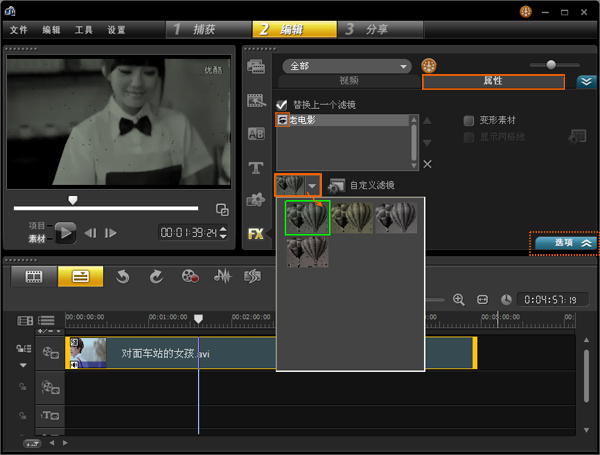Image resolution: width=600 pixels, height=455 pixels.
Task: Zoom in on the timeline
Action: (x=458, y=300)
